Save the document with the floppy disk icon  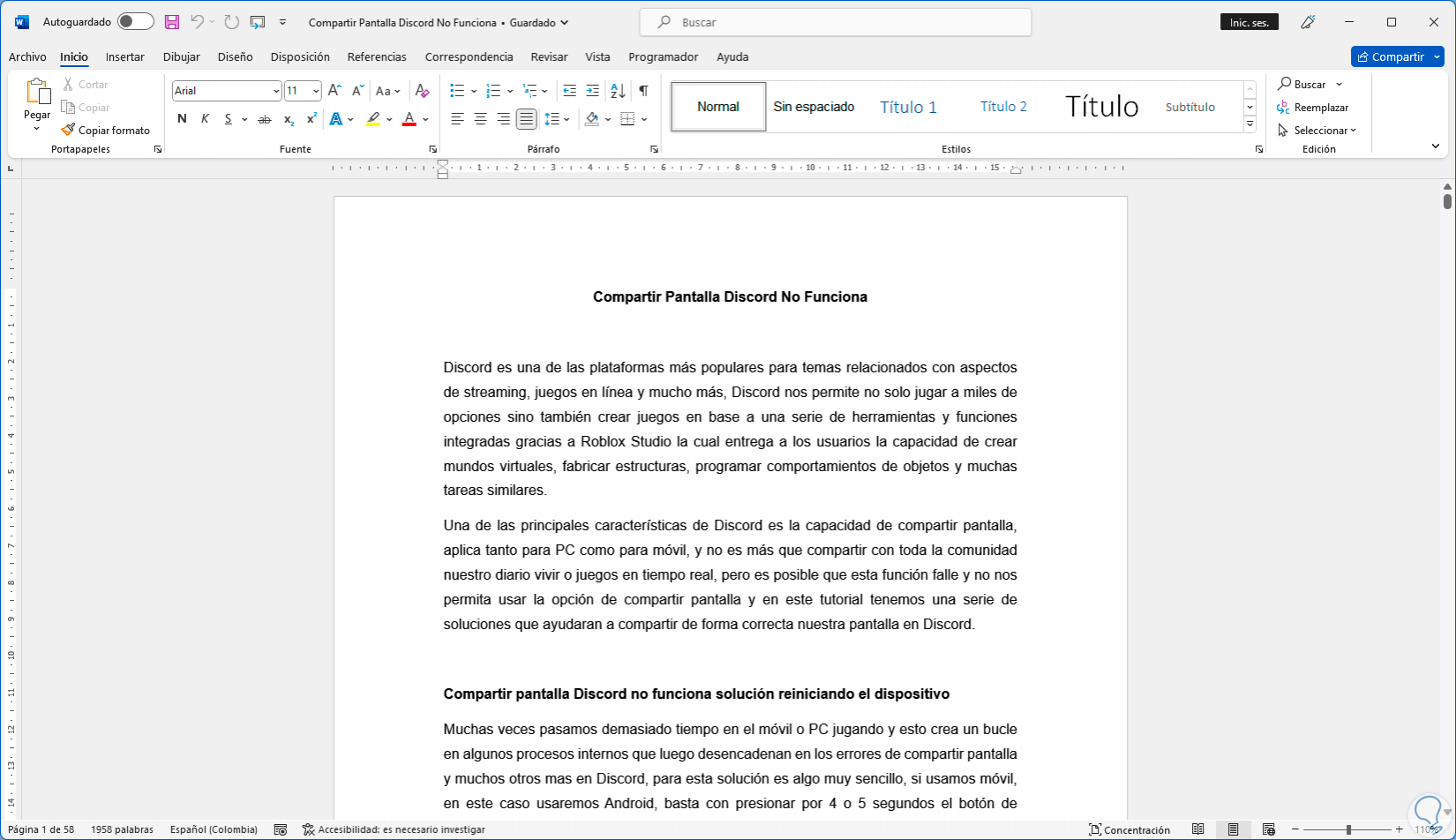tap(172, 22)
